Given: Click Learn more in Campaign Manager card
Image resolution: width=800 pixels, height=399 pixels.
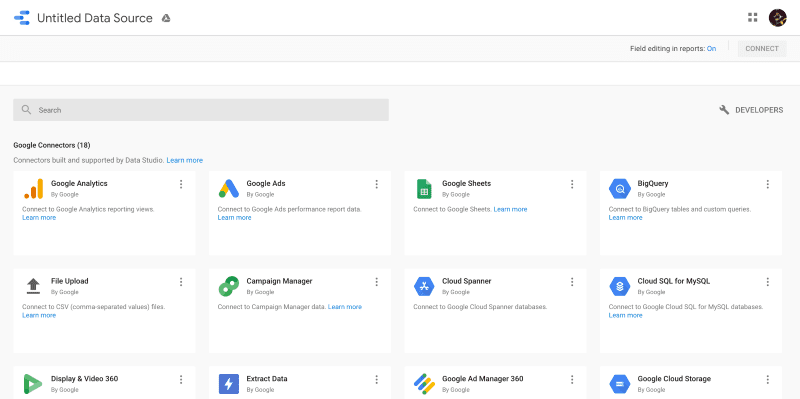Looking at the screenshot, I should [x=345, y=307].
